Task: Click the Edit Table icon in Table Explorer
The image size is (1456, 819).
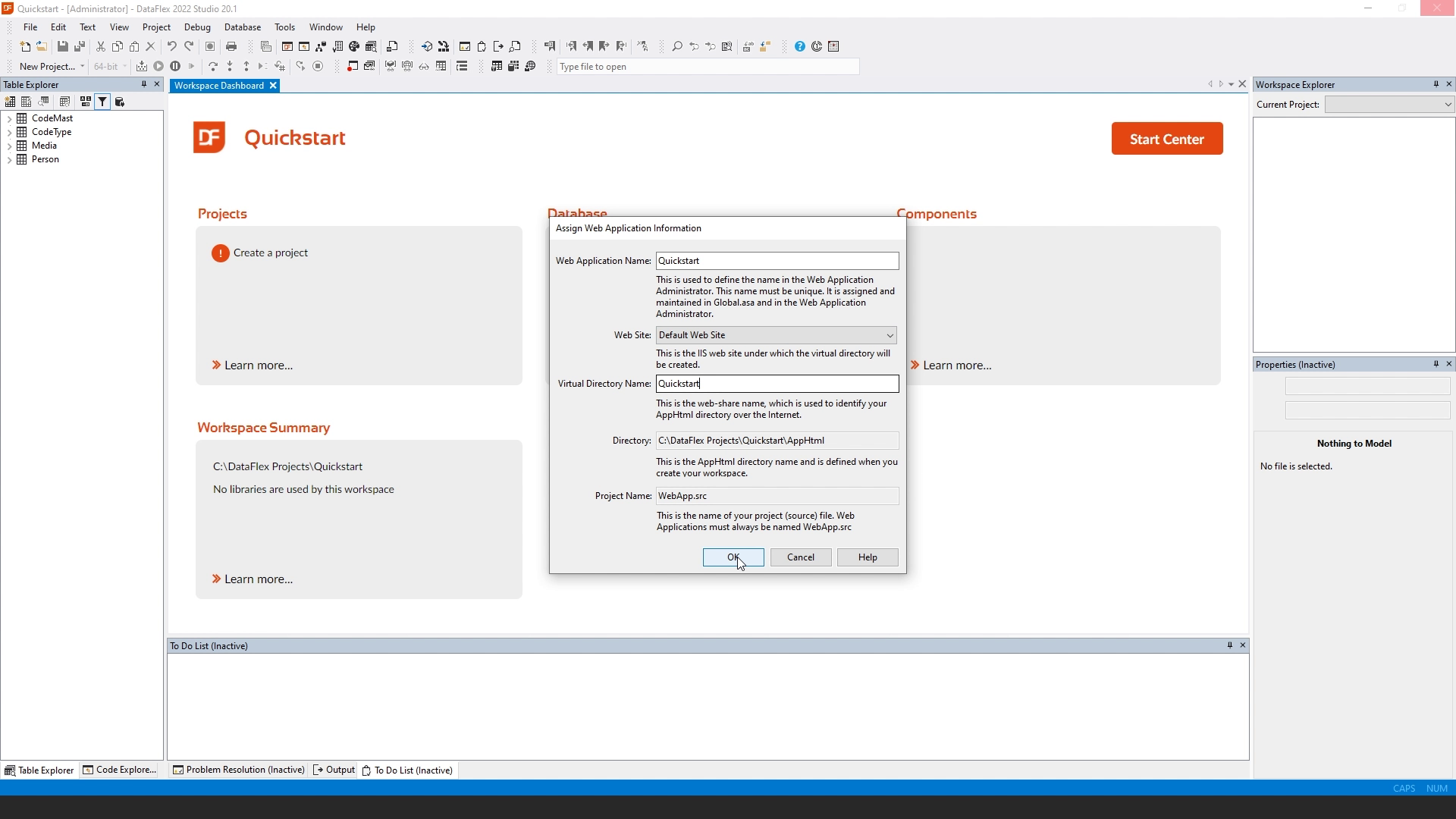Action: point(27,102)
